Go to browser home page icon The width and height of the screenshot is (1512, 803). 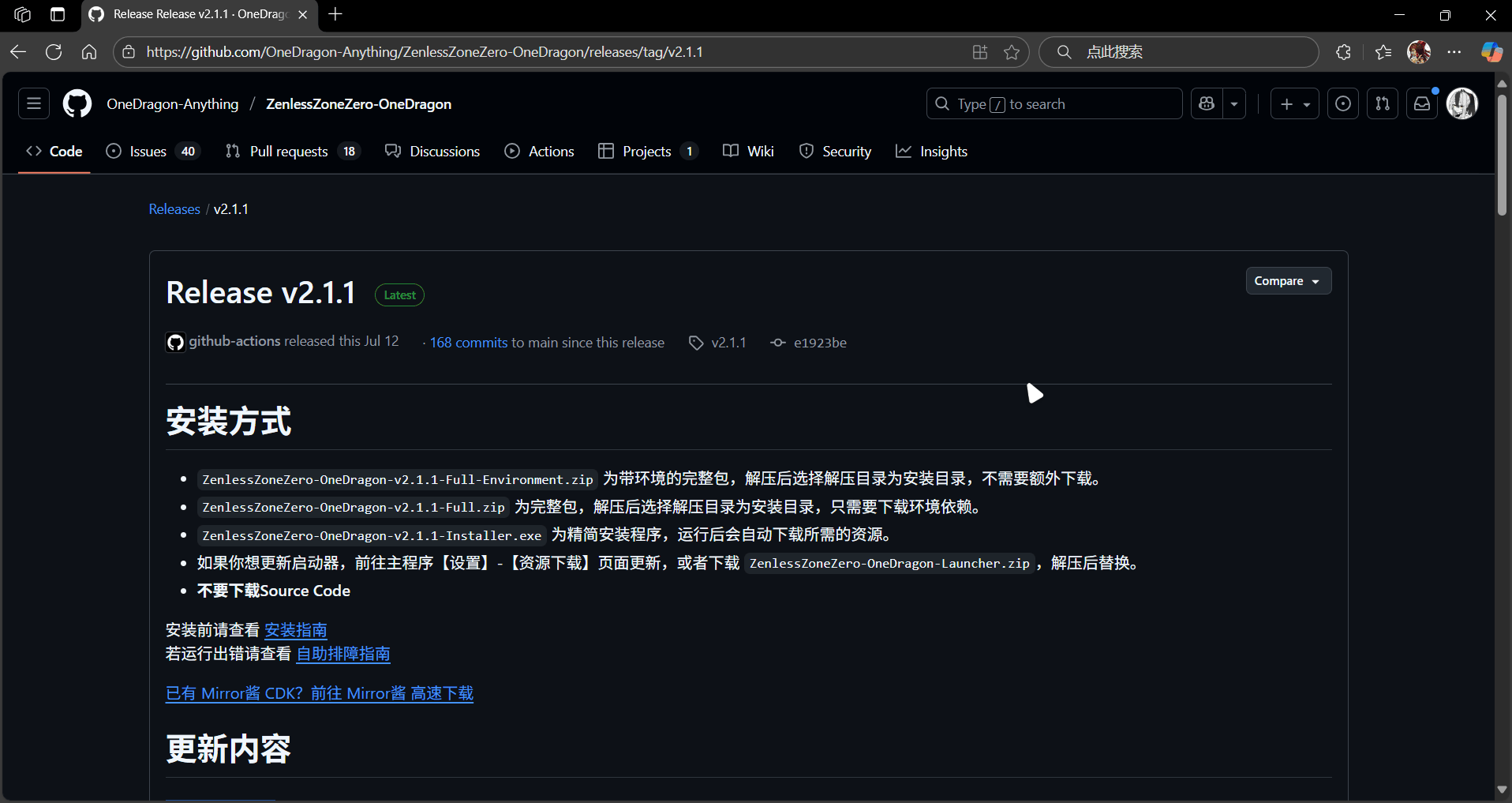[88, 51]
